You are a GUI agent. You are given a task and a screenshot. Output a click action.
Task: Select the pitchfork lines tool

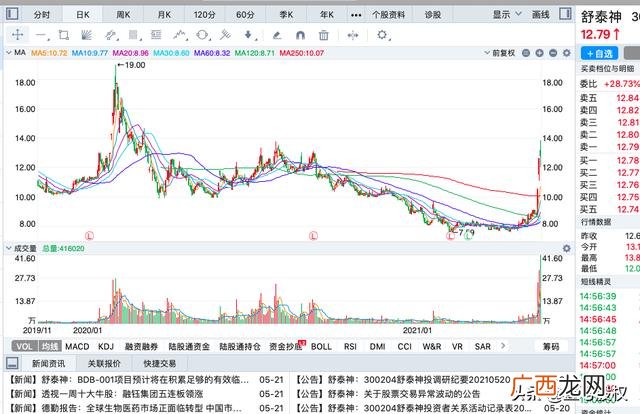(x=225, y=35)
